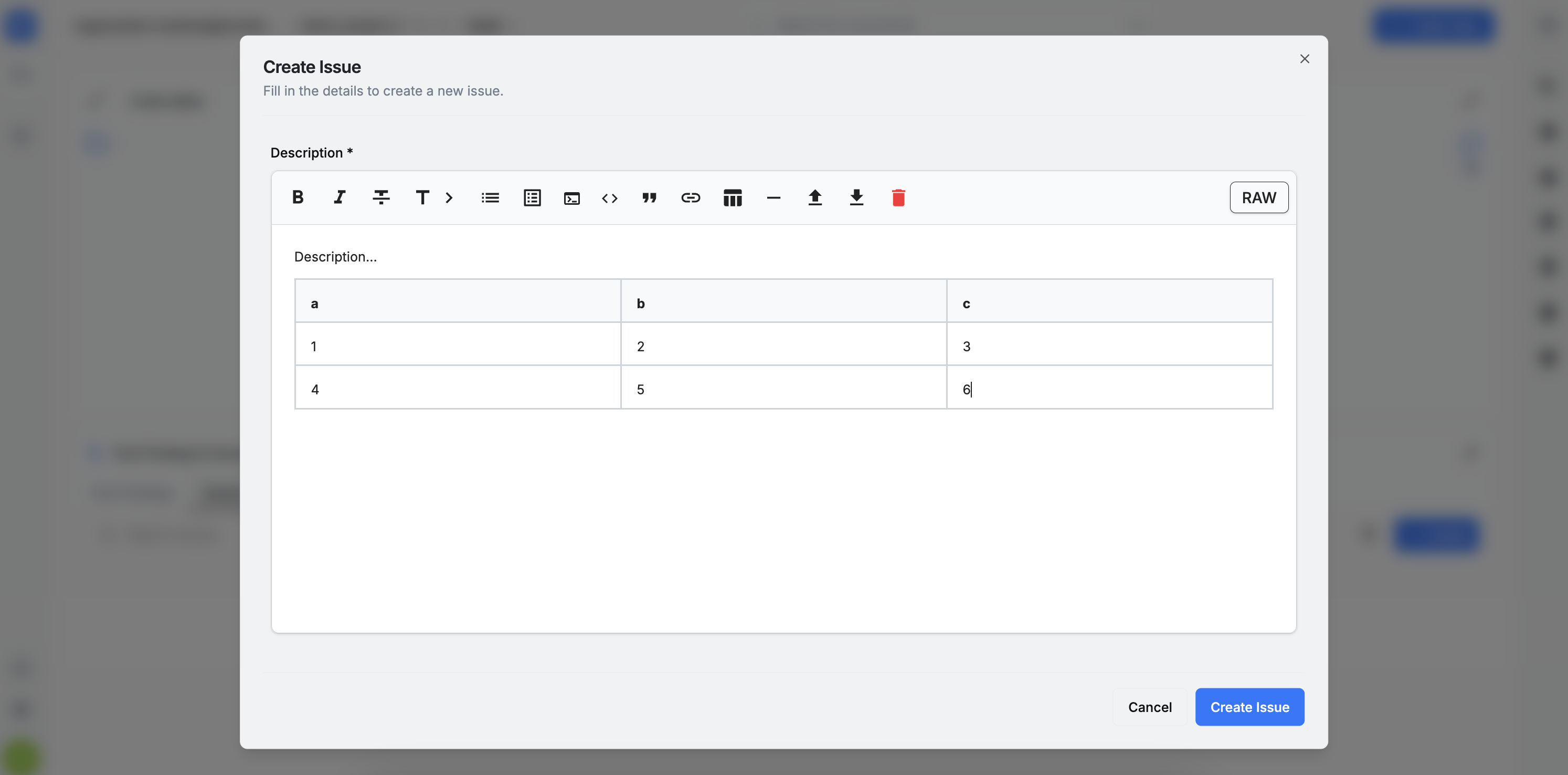Cancel the issue creation dialog
This screenshot has height=775, width=1568.
(x=1149, y=707)
